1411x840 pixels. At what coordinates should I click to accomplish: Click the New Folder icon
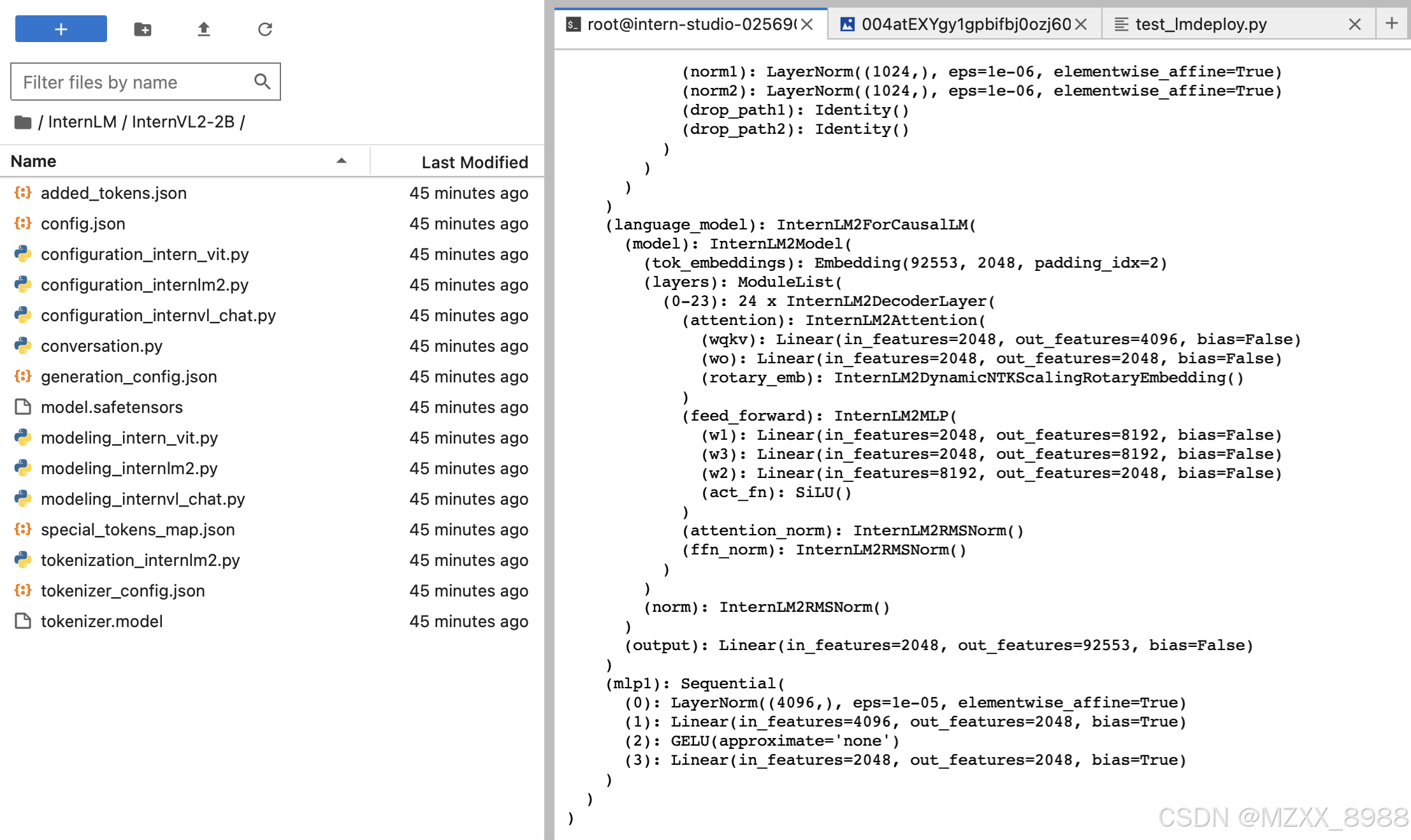[142, 29]
